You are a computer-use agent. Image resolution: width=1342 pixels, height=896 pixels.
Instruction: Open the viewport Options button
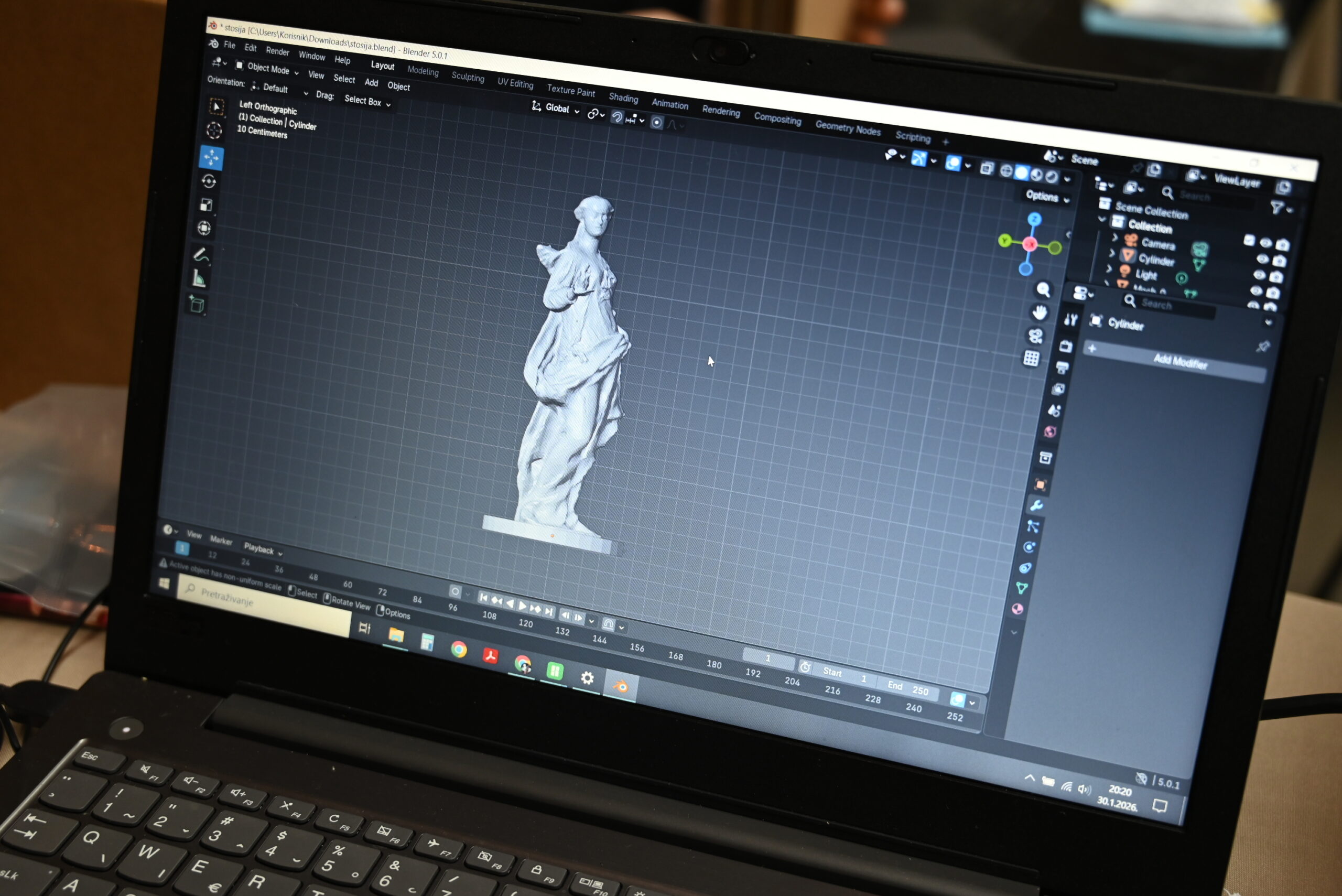[x=1046, y=197]
